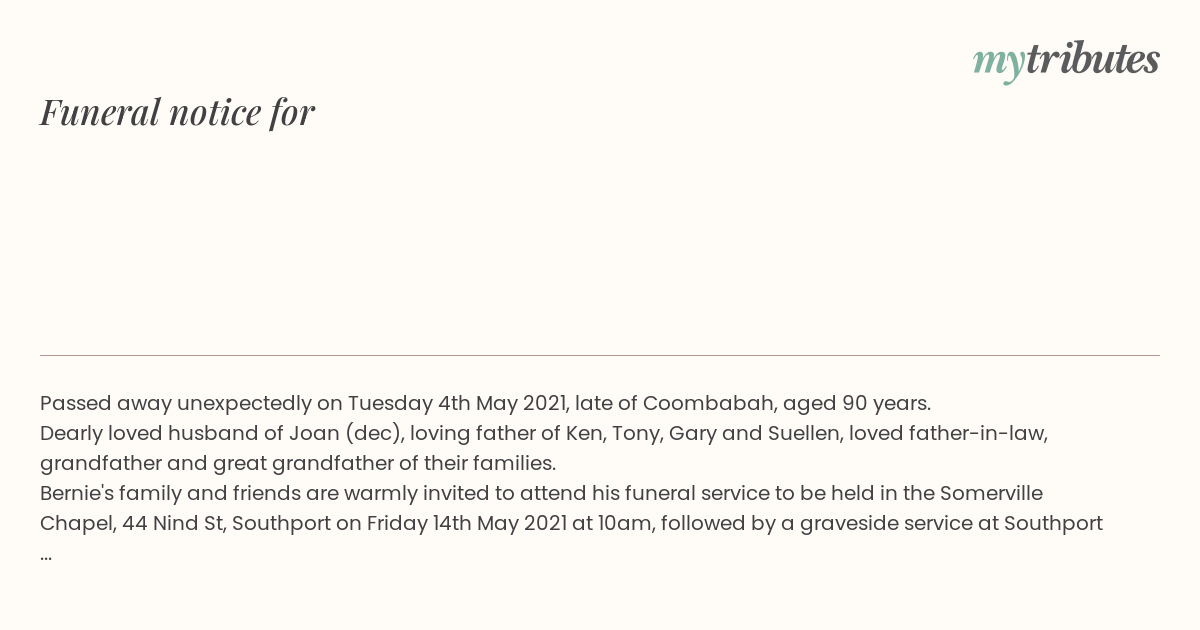Click the "Dearly loved husband of Joan" line
The width and height of the screenshot is (1200, 630).
coord(544,433)
